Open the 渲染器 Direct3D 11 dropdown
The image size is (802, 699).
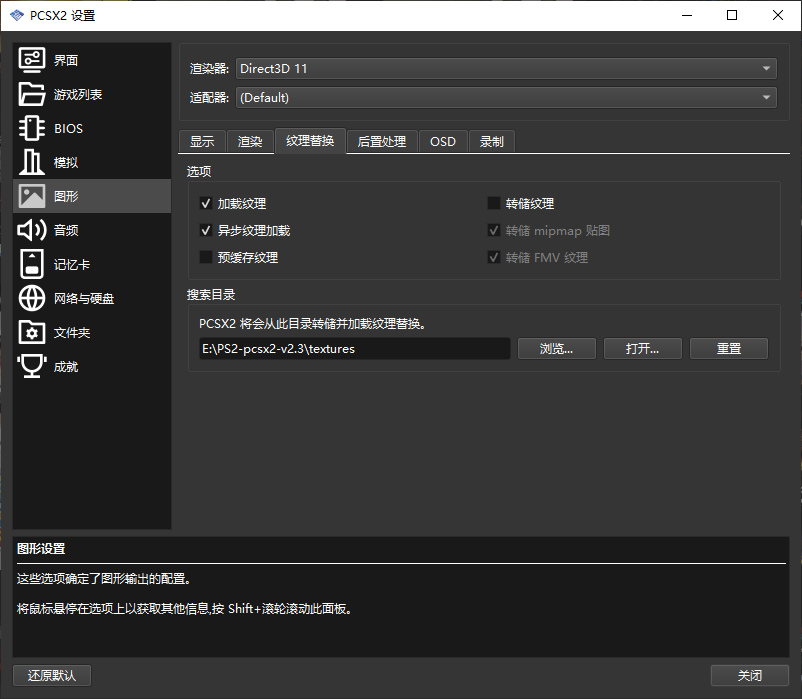coord(506,69)
